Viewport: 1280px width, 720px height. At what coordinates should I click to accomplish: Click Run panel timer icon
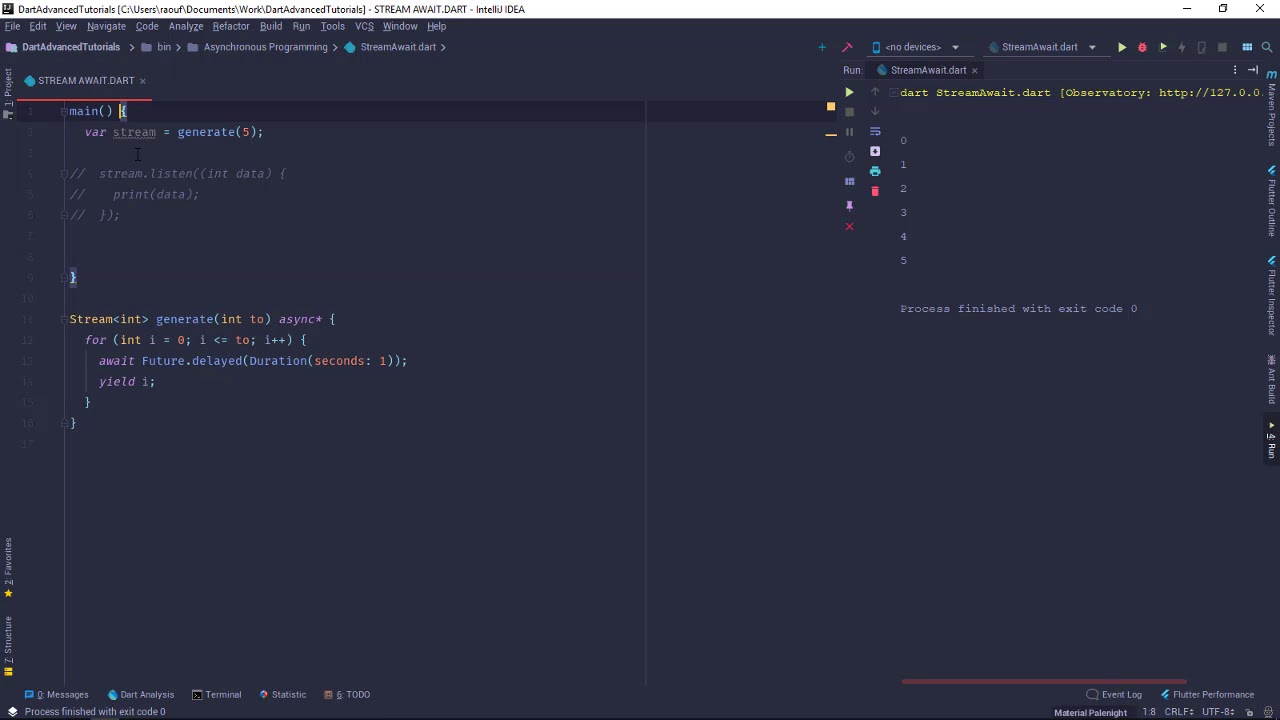point(849,156)
